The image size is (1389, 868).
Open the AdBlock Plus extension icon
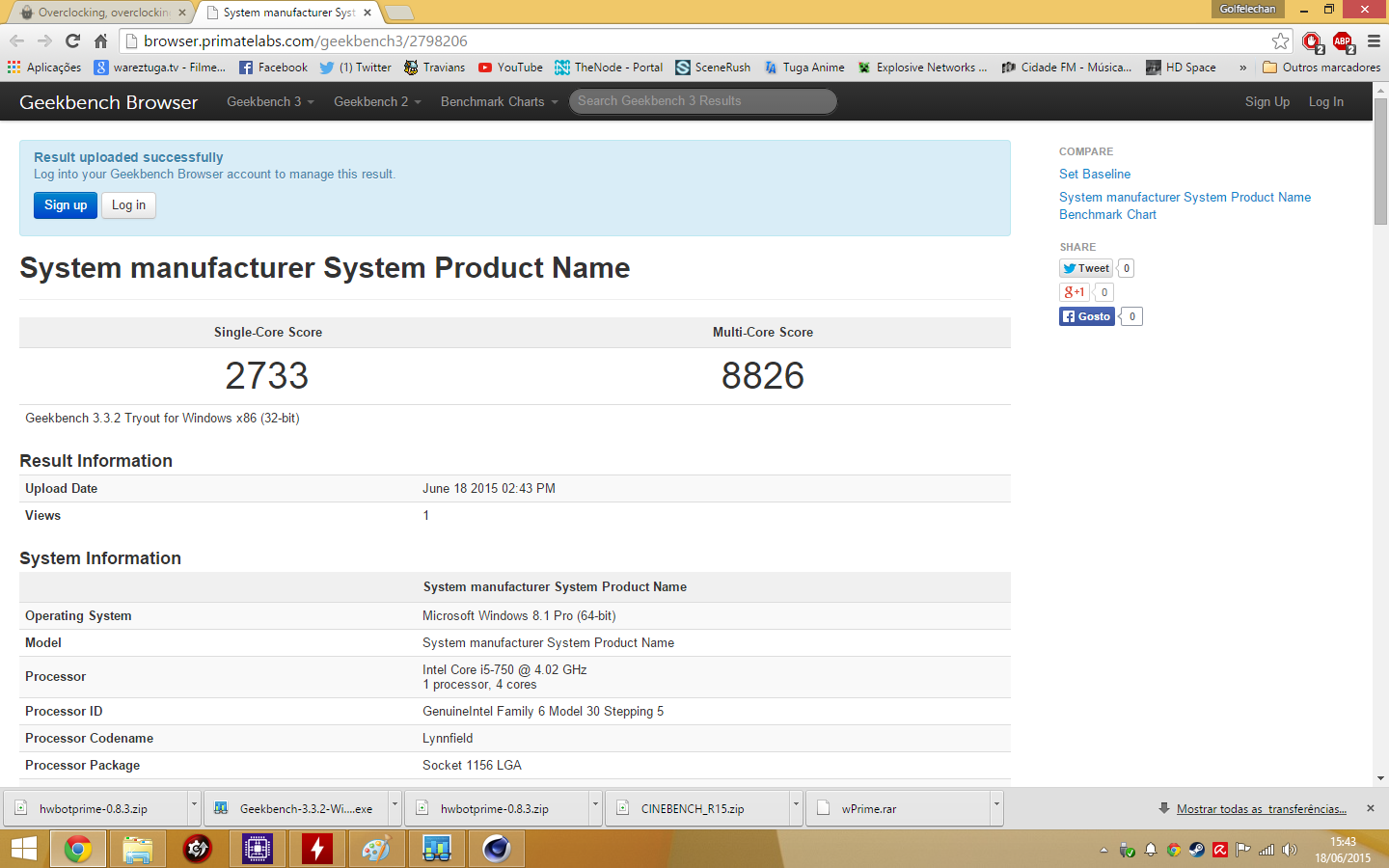point(1343,41)
